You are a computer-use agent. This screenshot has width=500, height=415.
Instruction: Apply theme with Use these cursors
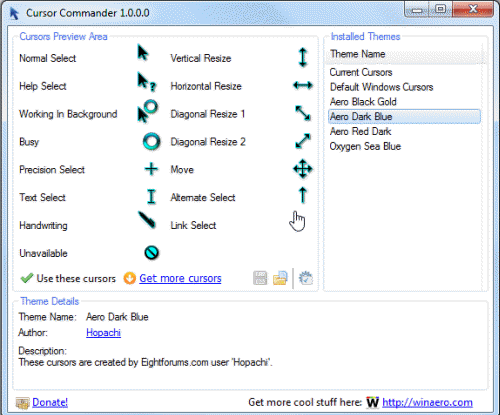[68, 278]
